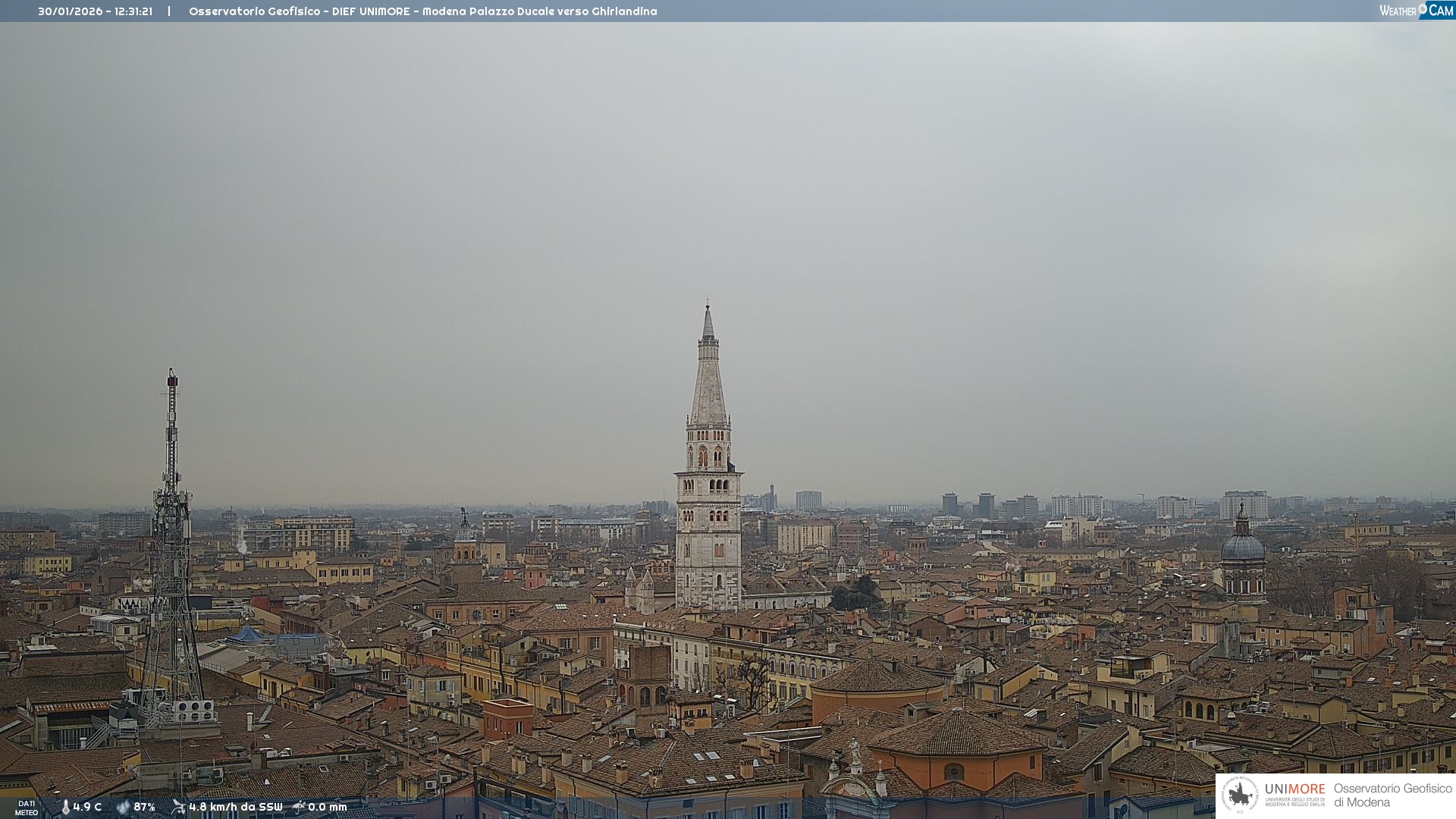Click the wind vane anemometer icon
Image resolution: width=1456 pixels, height=819 pixels.
coord(178,807)
